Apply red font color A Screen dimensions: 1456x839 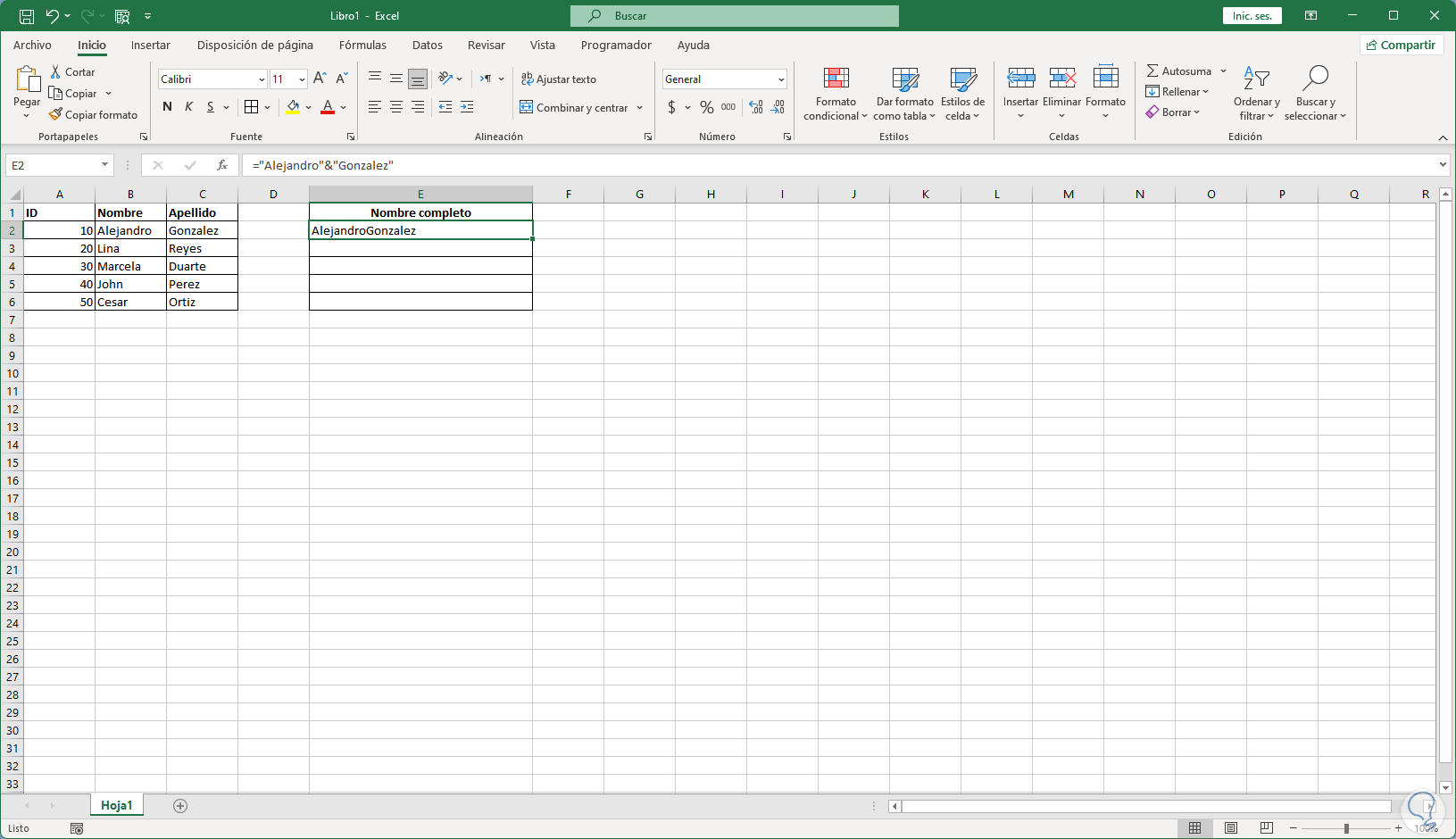tap(328, 107)
